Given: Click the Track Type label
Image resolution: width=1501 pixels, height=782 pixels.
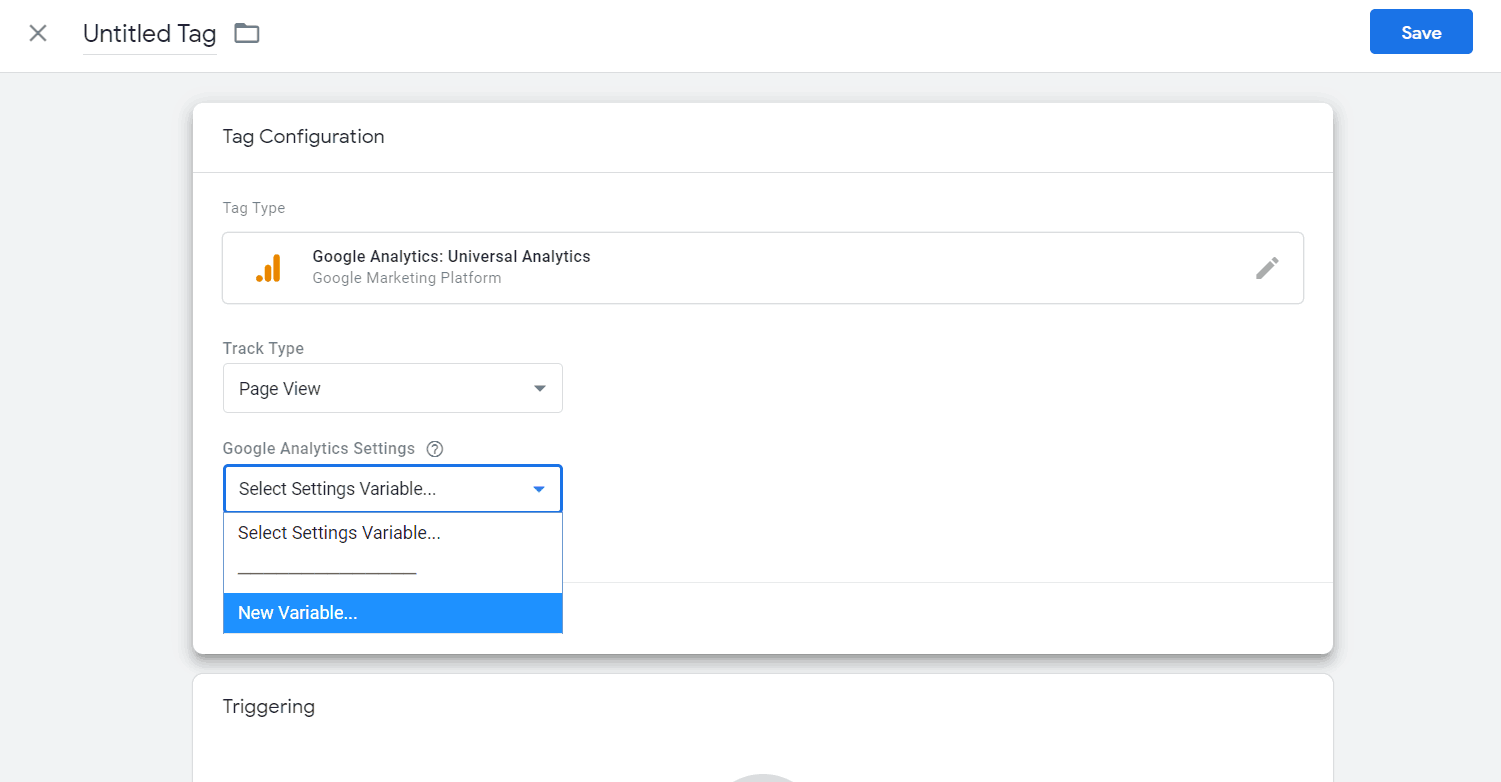Looking at the screenshot, I should [x=263, y=349].
